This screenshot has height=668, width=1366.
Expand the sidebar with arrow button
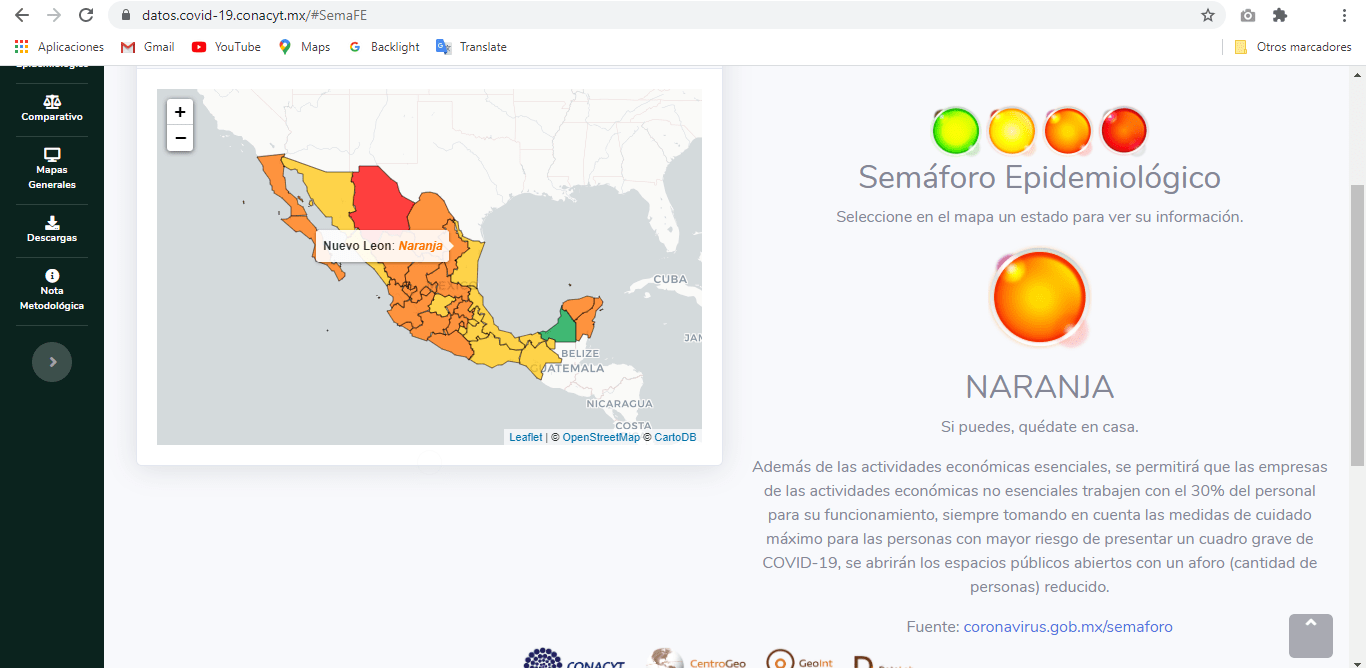[x=52, y=362]
